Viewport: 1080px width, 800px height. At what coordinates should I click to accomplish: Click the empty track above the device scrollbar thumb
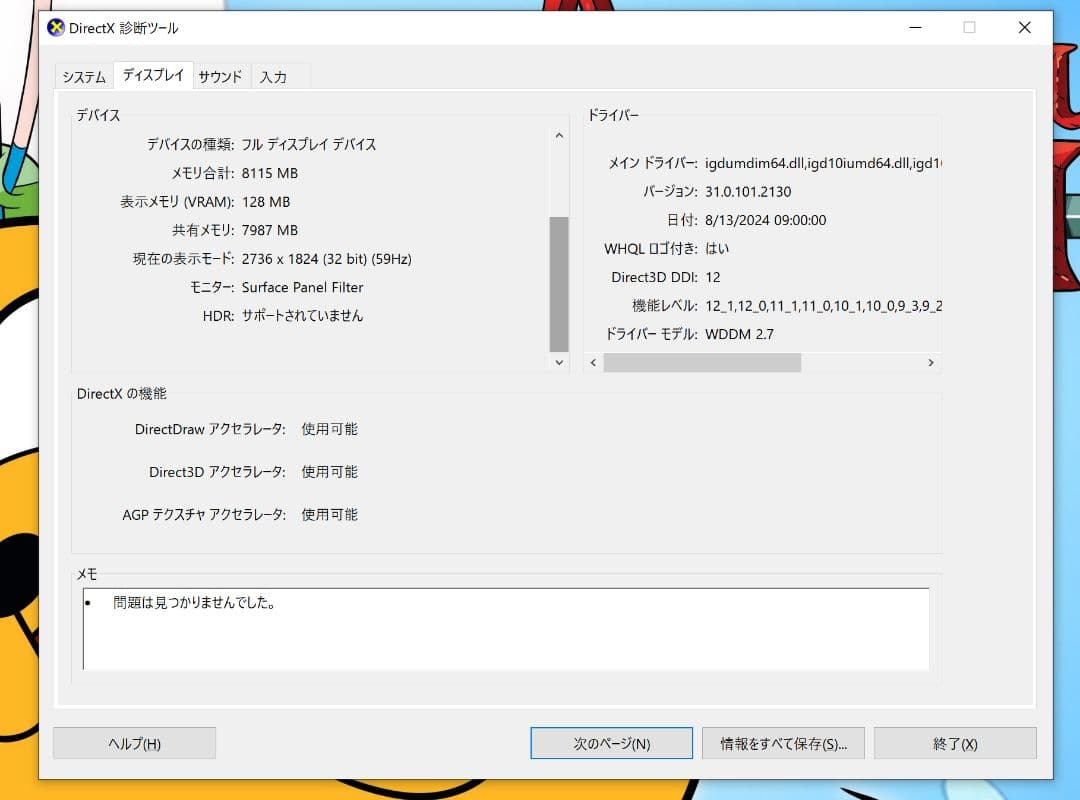pos(559,180)
